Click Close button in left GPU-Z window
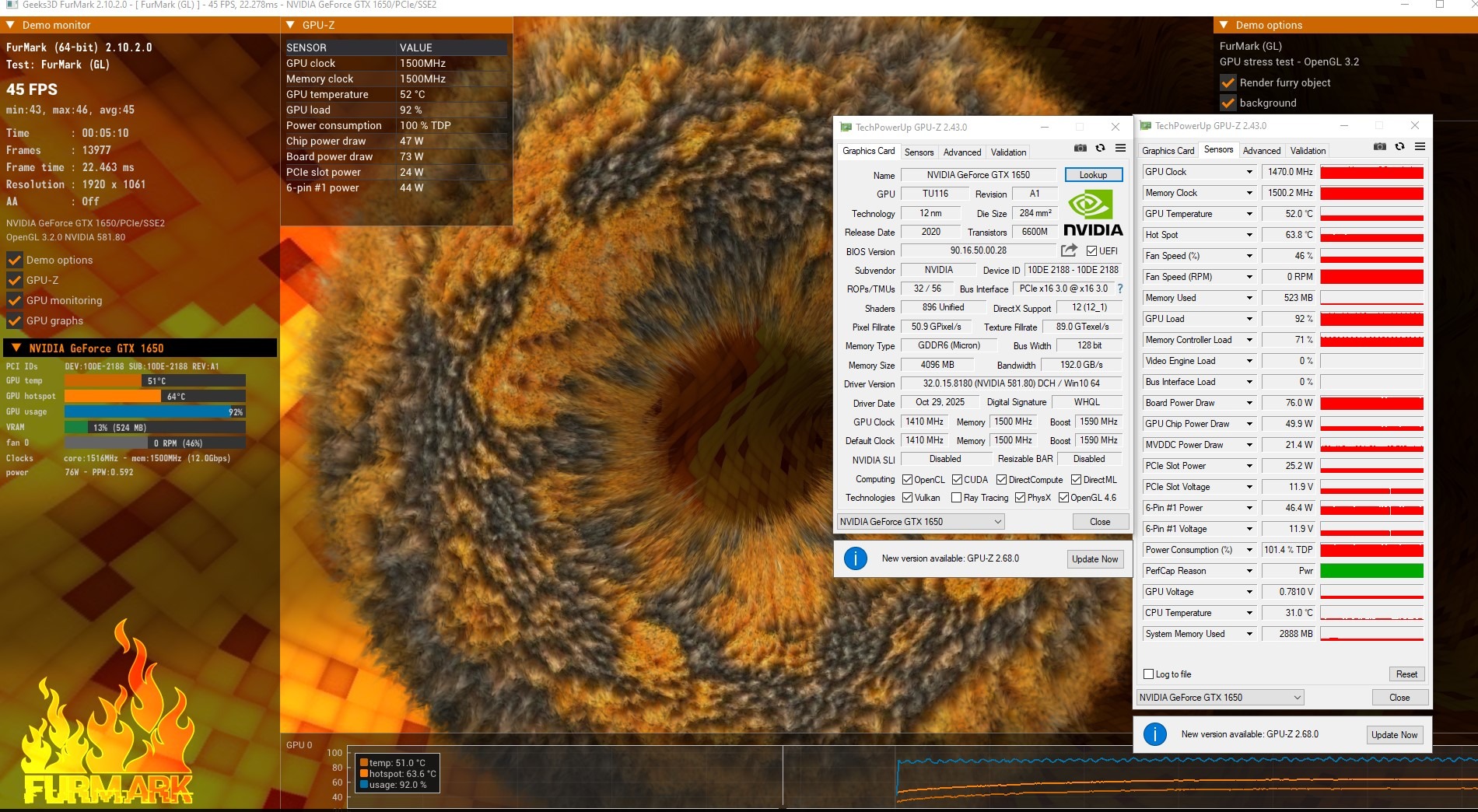This screenshot has width=1478, height=812. coord(1100,522)
